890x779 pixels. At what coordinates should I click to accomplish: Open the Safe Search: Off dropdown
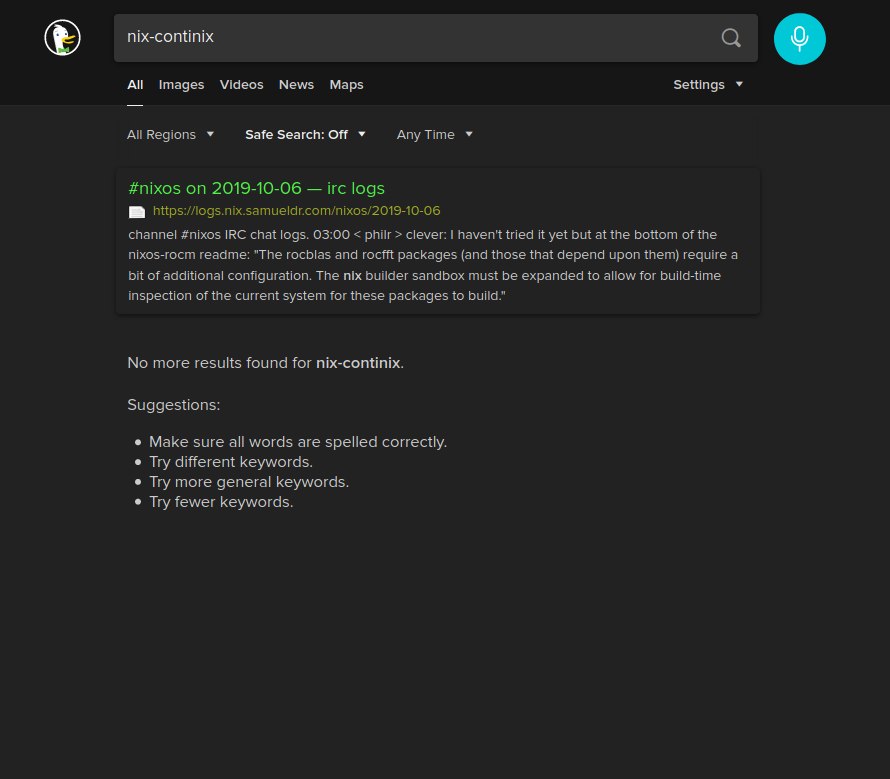(305, 135)
